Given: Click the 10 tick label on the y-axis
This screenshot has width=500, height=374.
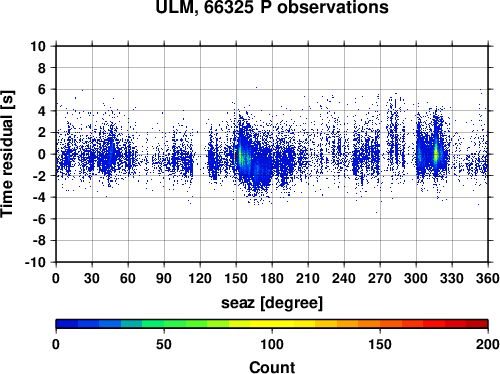Looking at the screenshot, I should pos(38,46).
